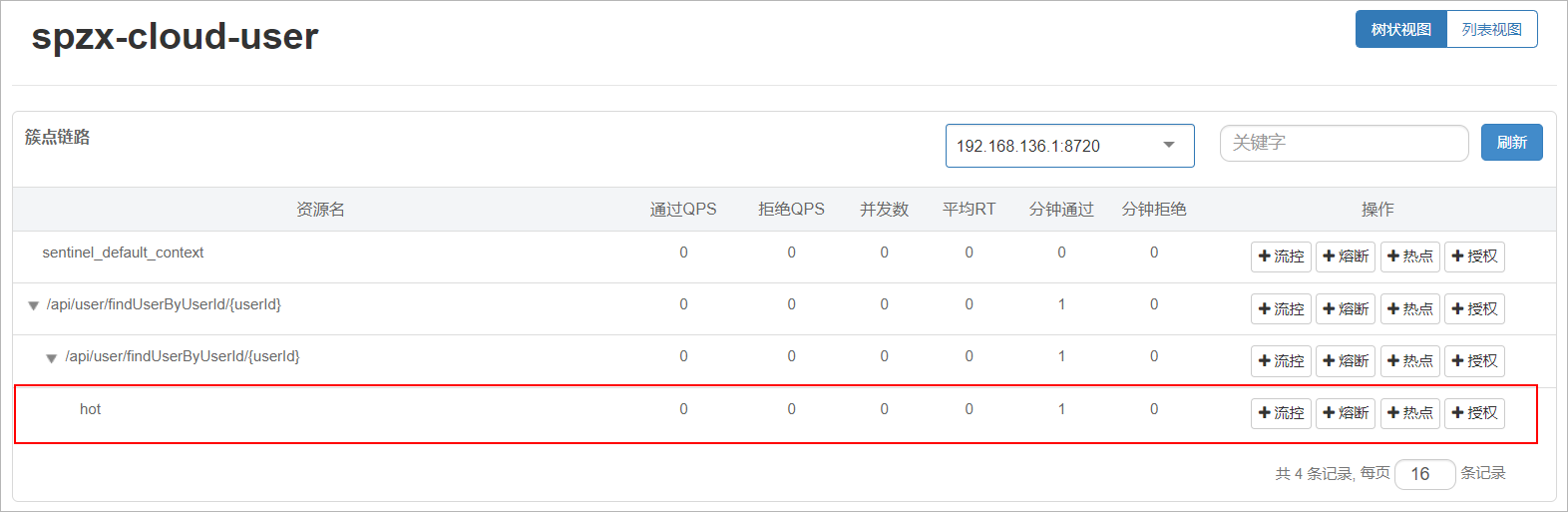
Task: Add 熔断 rule for top-level findUserByUserId row
Action: point(1345,309)
